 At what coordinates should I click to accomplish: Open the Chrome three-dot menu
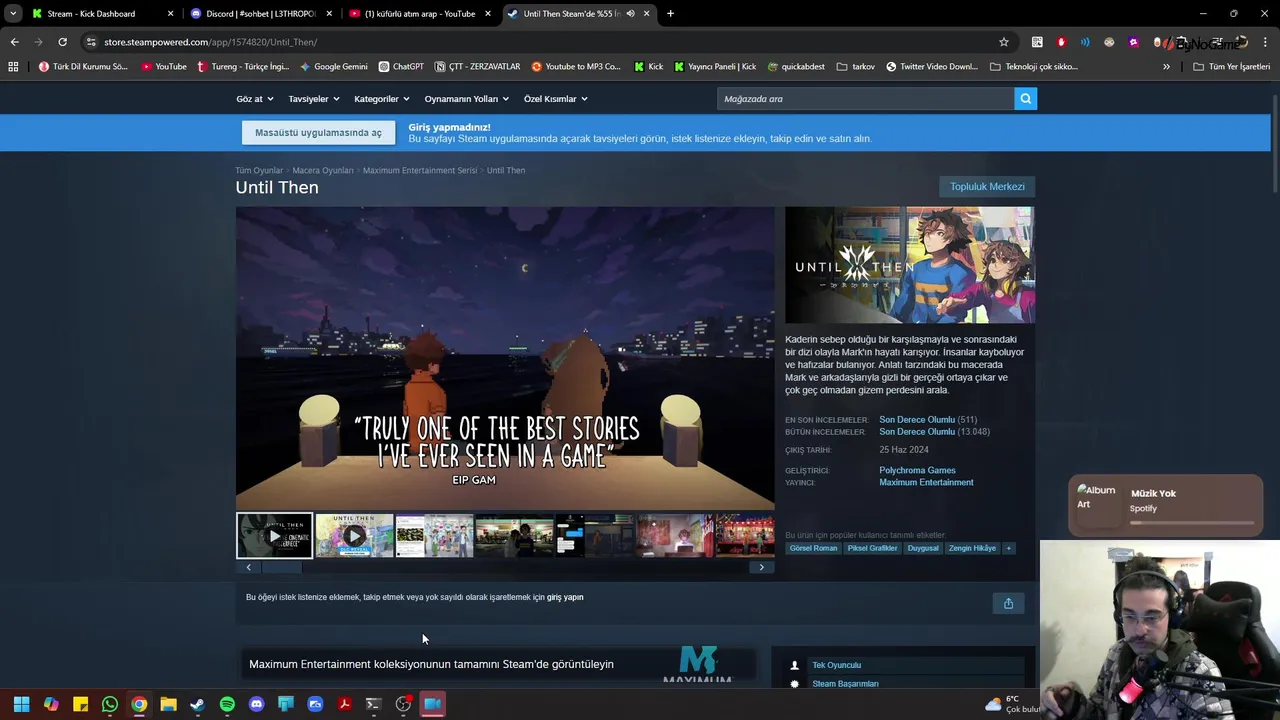coord(1266,42)
